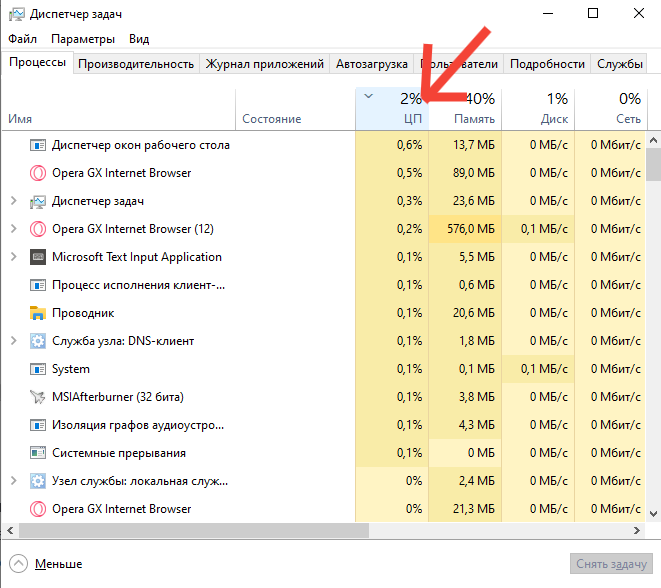Open the Вид menu

pyautogui.click(x=139, y=39)
